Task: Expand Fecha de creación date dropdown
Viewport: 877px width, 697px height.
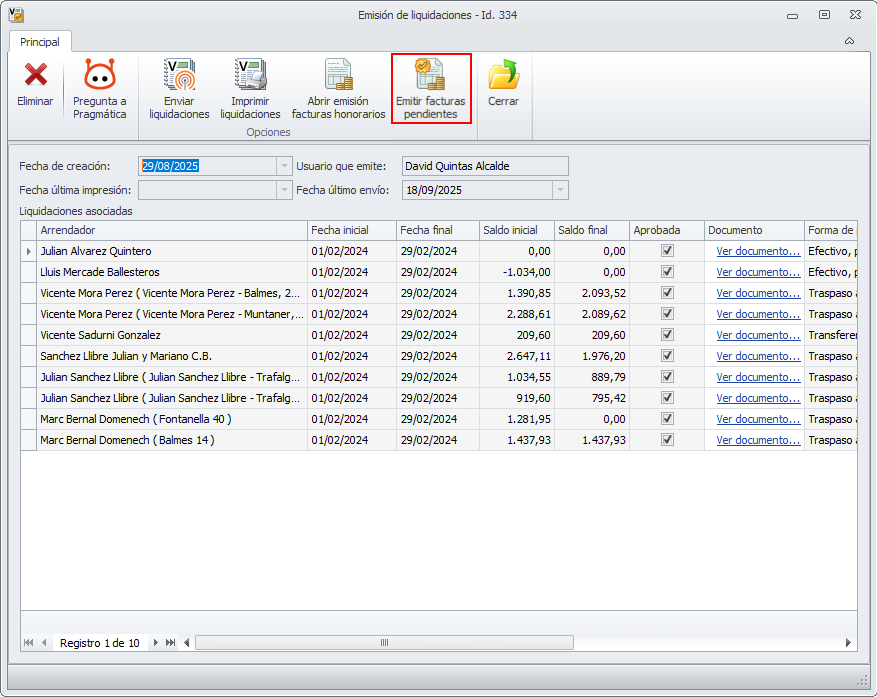Action: 285,166
